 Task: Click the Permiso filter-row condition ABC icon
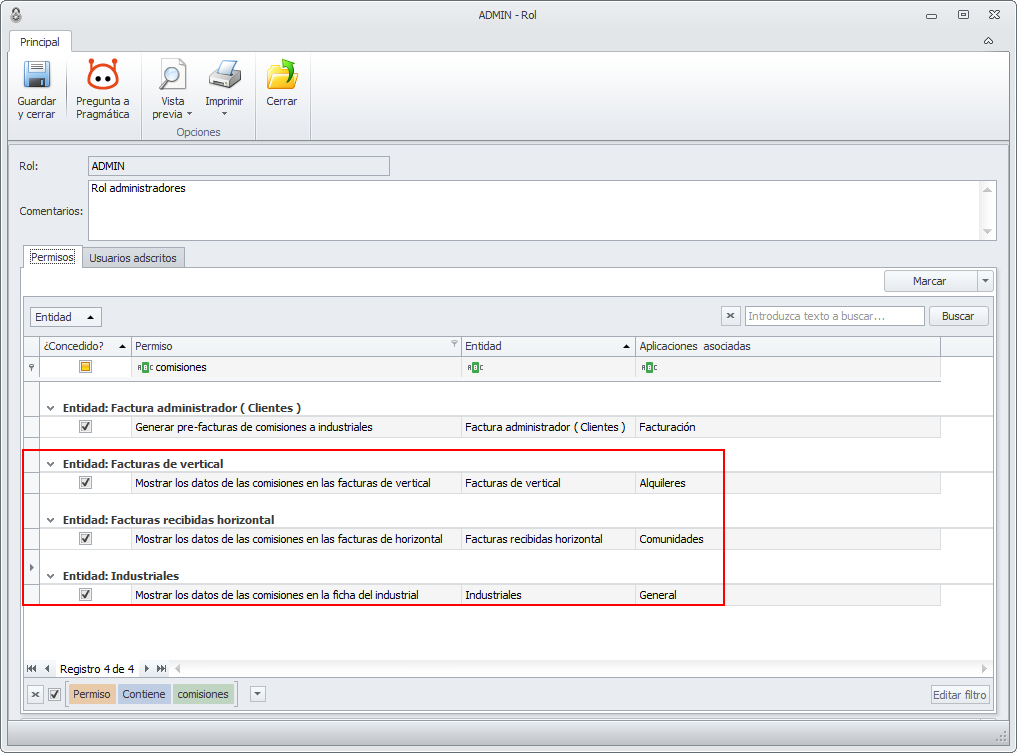pyautogui.click(x=145, y=367)
